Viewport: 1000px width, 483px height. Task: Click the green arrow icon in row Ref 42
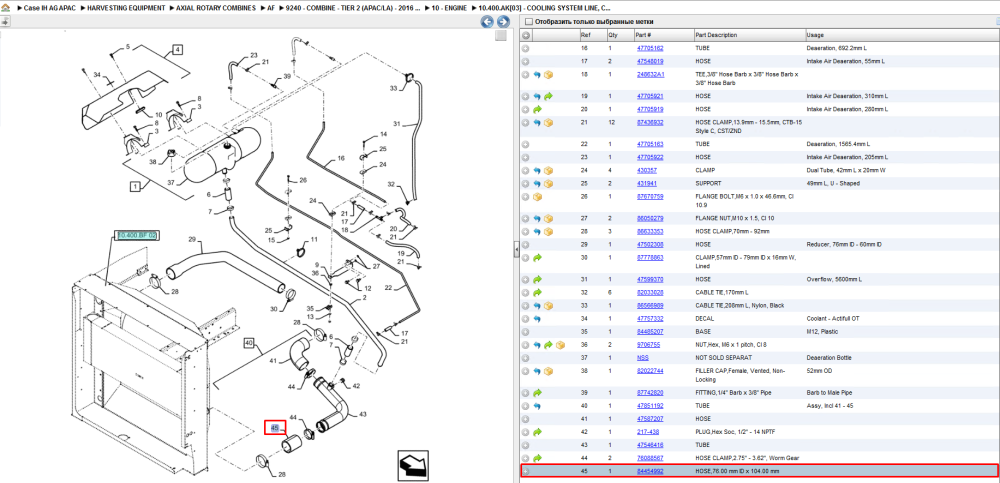coord(537,432)
